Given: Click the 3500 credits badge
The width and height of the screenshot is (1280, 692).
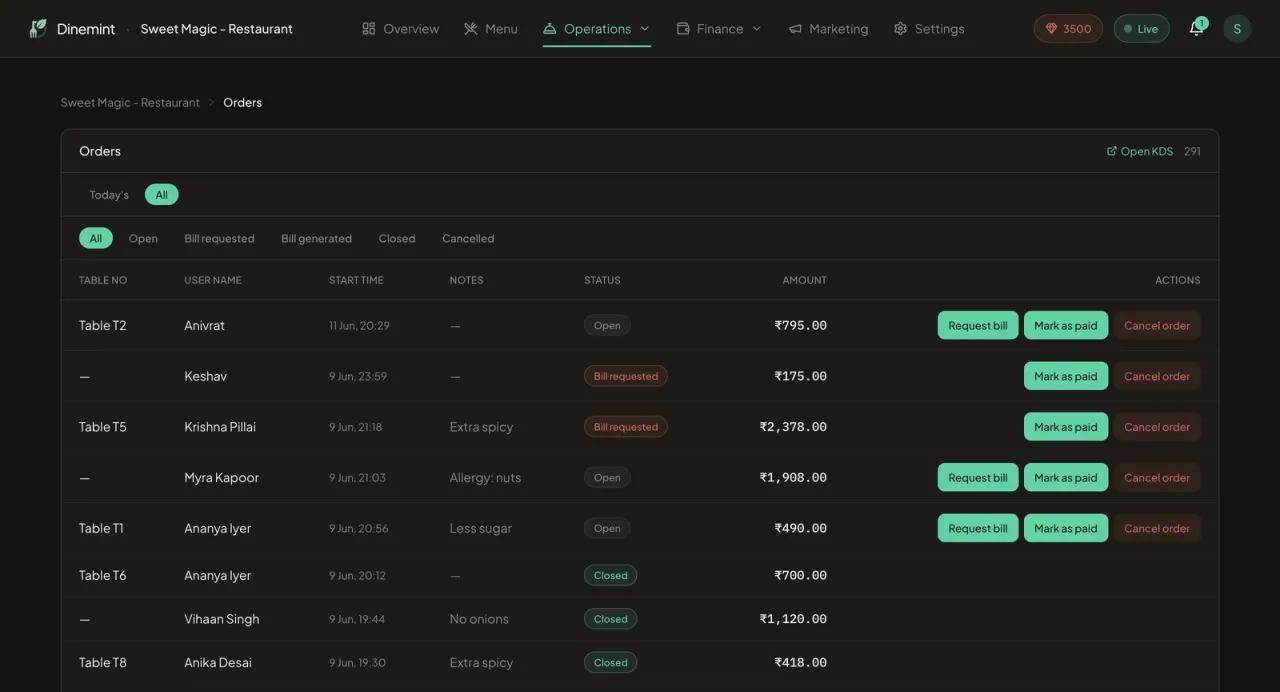Looking at the screenshot, I should tap(1068, 28).
